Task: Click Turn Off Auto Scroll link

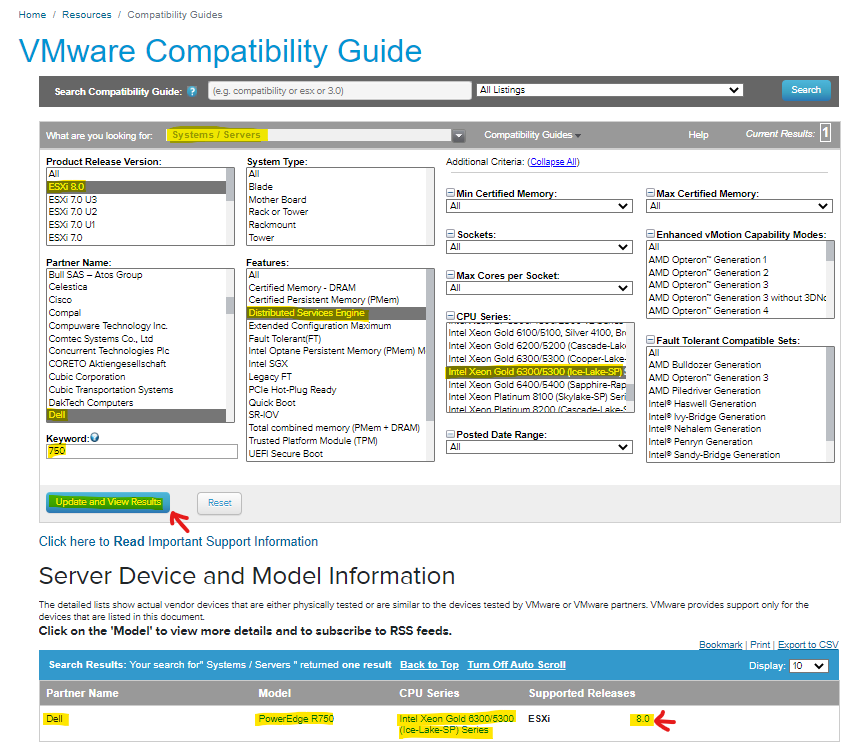Action: (516, 665)
